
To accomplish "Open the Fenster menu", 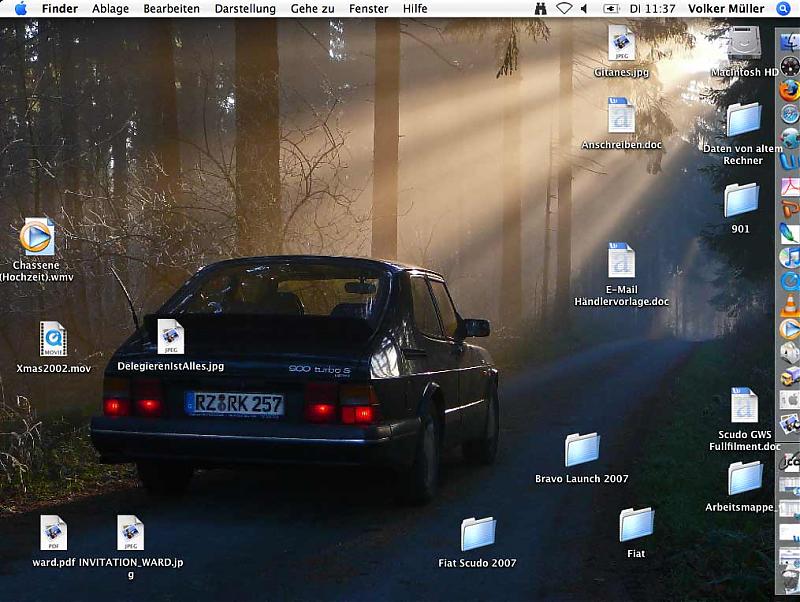I will pos(368,9).
